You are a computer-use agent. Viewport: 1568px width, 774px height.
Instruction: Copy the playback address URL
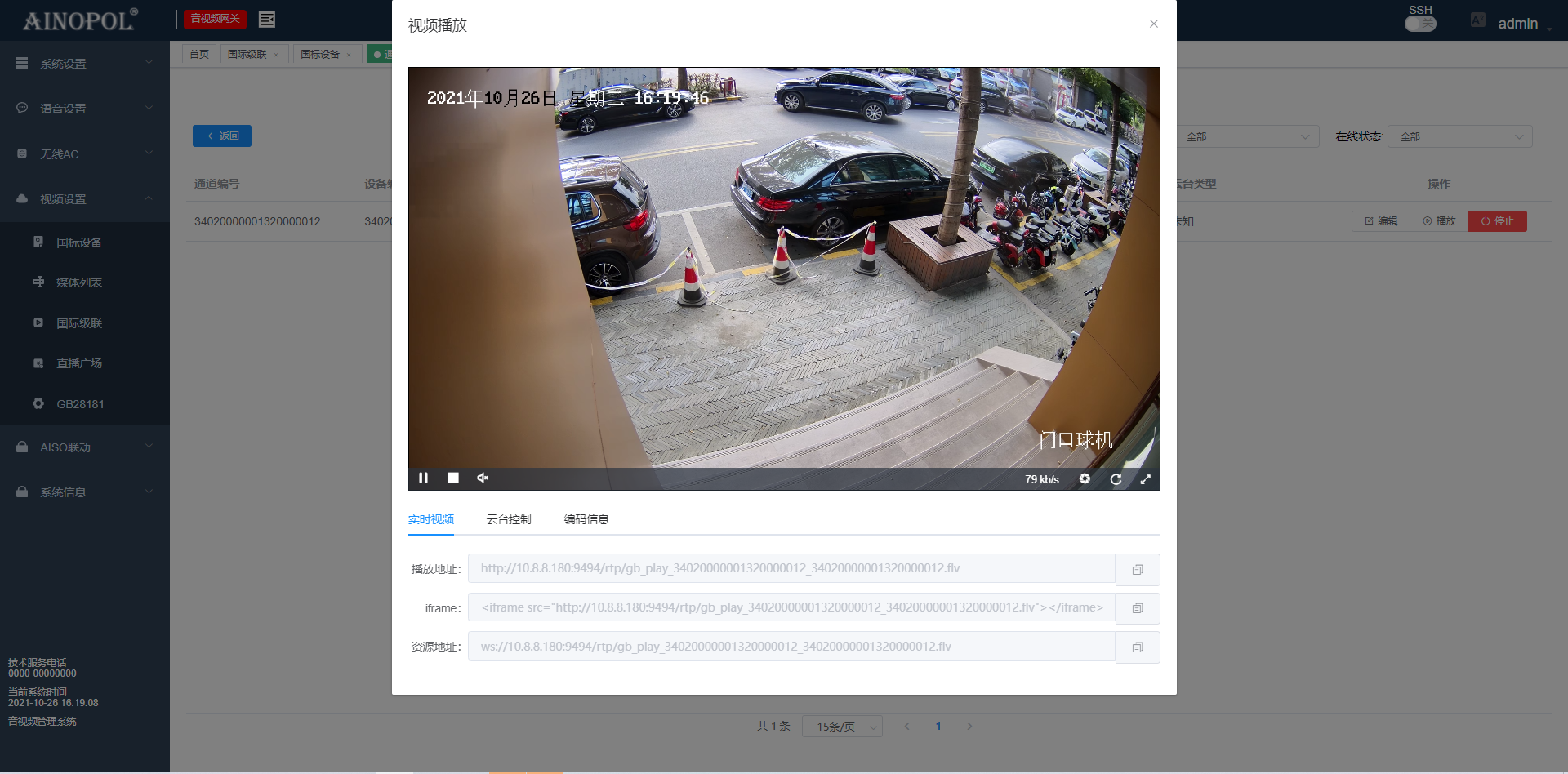click(x=1137, y=570)
